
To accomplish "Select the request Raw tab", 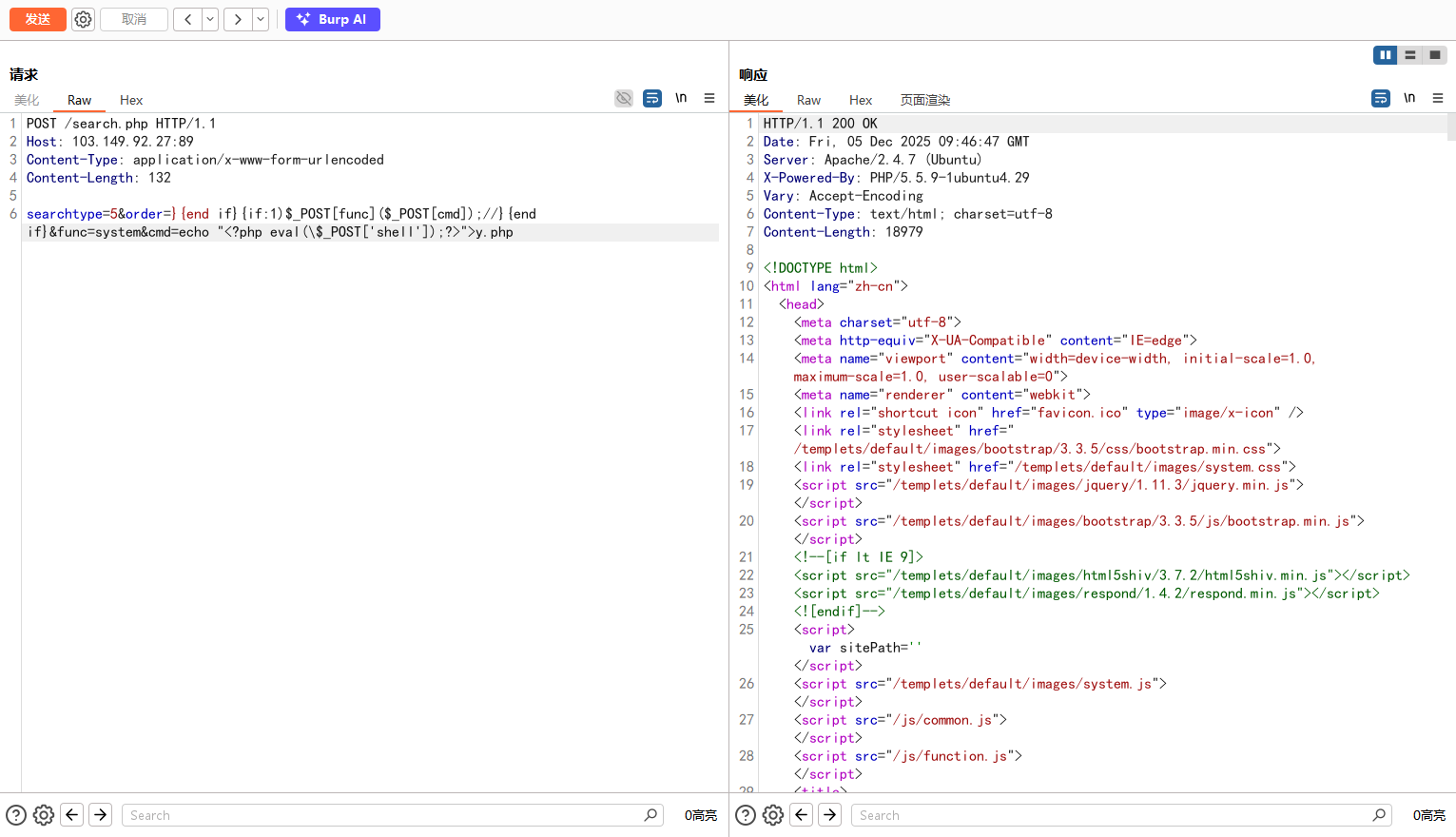I will point(80,100).
